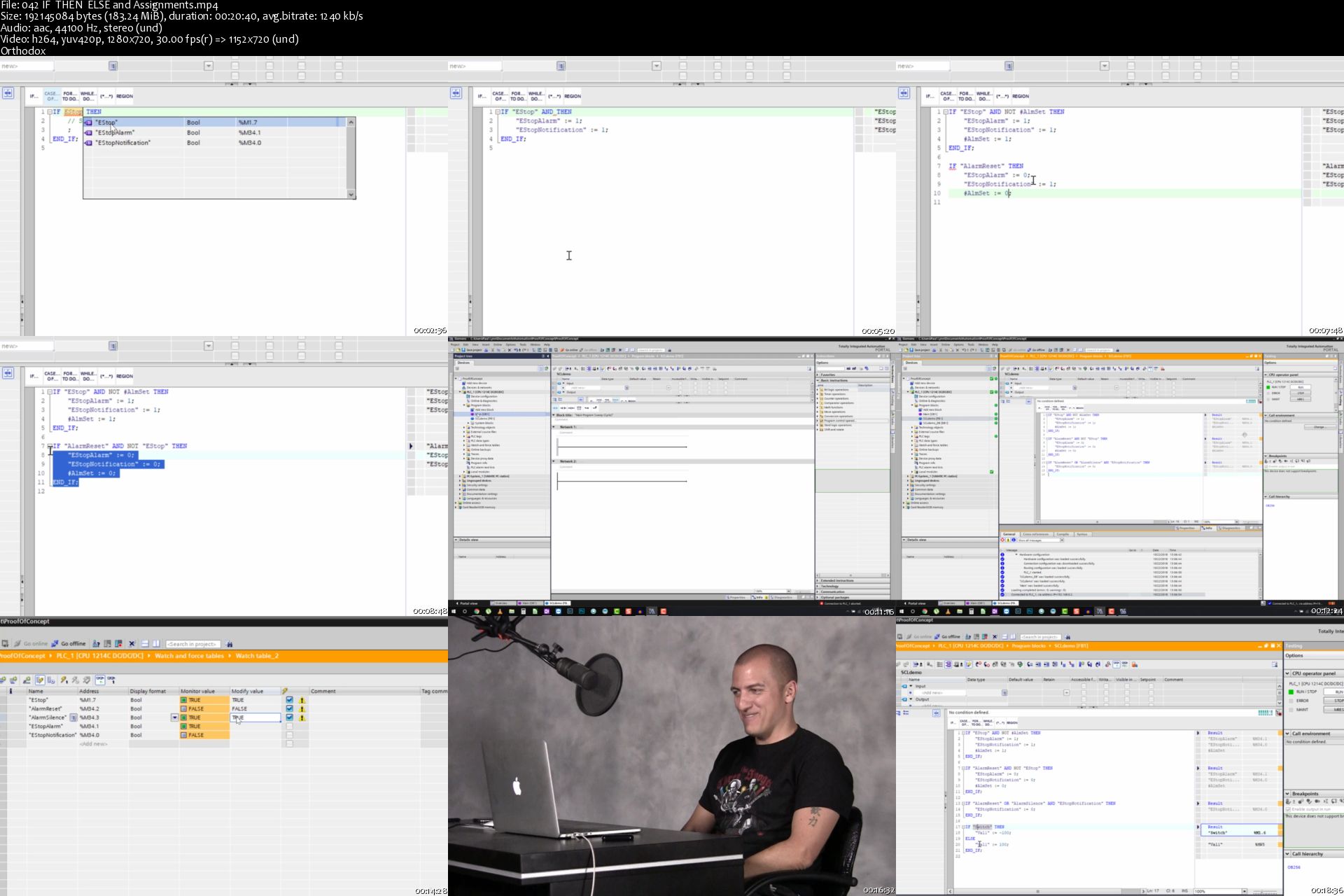
Task: Click the modify-now lightning icon in watch table toolbar
Action: [64, 680]
